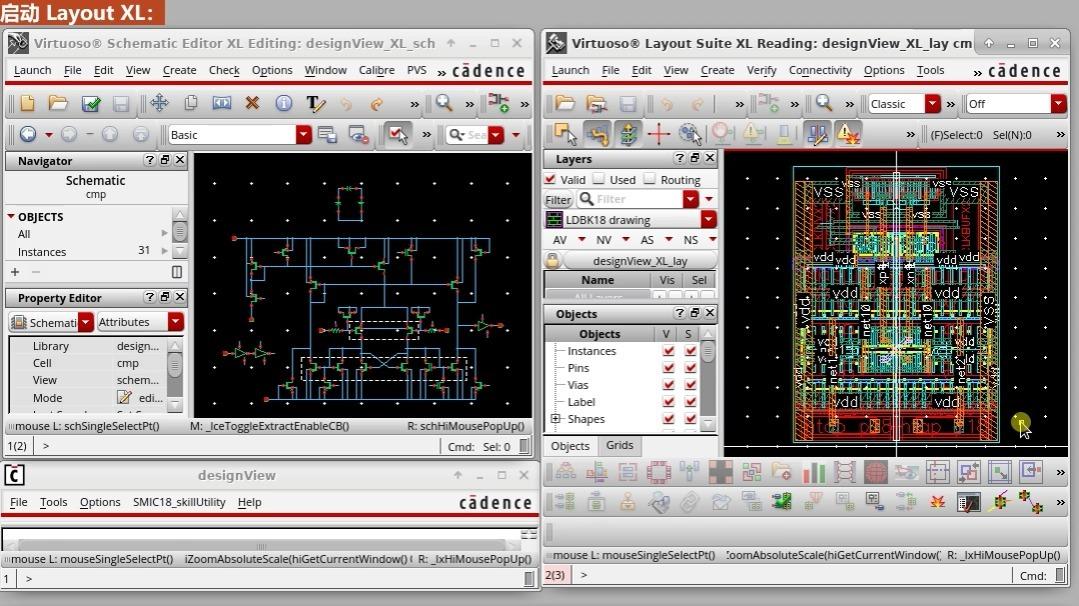Select the red crosshair tool in Layout toolbar
Viewport: 1079px width, 606px height.
point(659,133)
